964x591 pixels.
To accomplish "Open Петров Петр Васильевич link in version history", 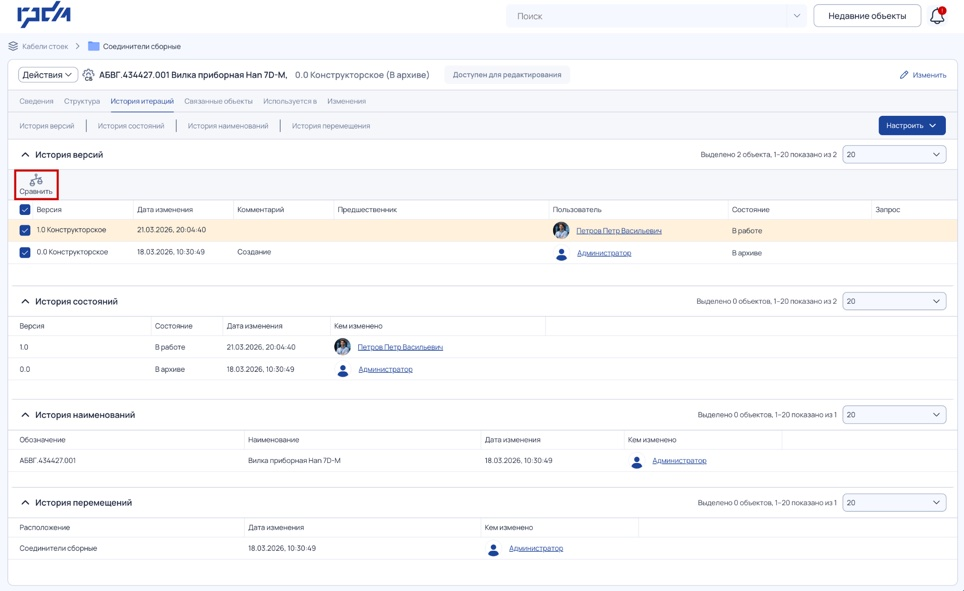I will click(x=618, y=231).
